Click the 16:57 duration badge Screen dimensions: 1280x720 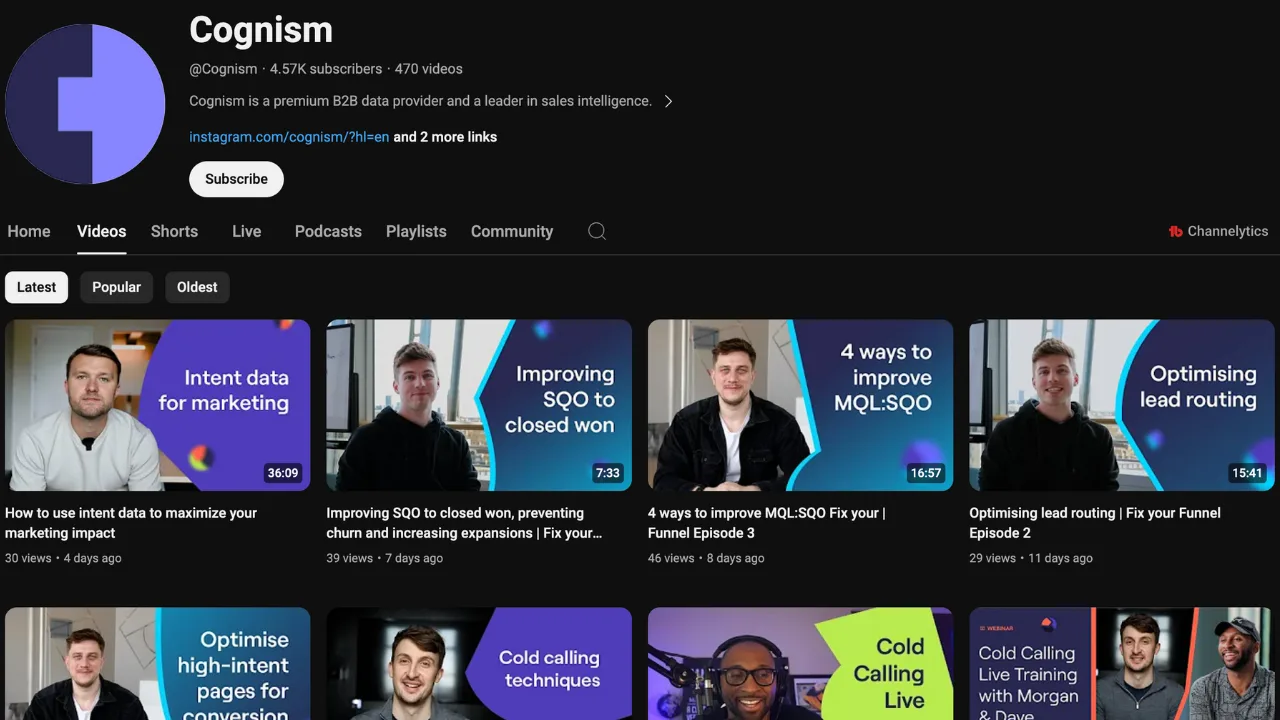click(926, 473)
